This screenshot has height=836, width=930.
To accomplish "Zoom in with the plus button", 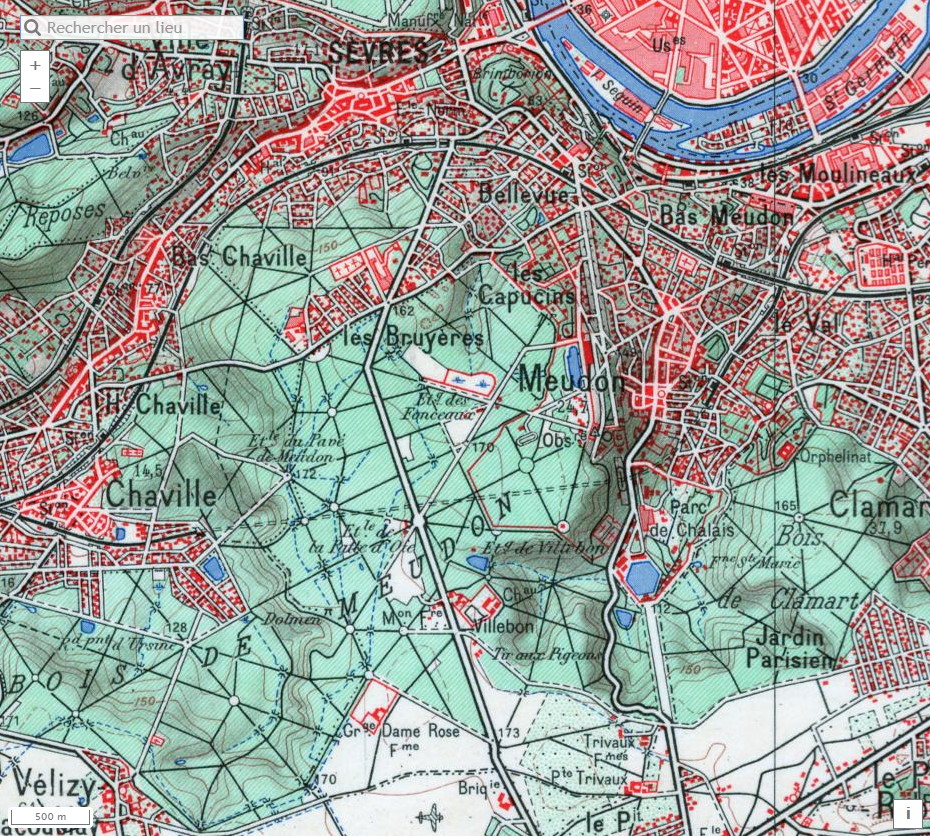I will pyautogui.click(x=35, y=65).
